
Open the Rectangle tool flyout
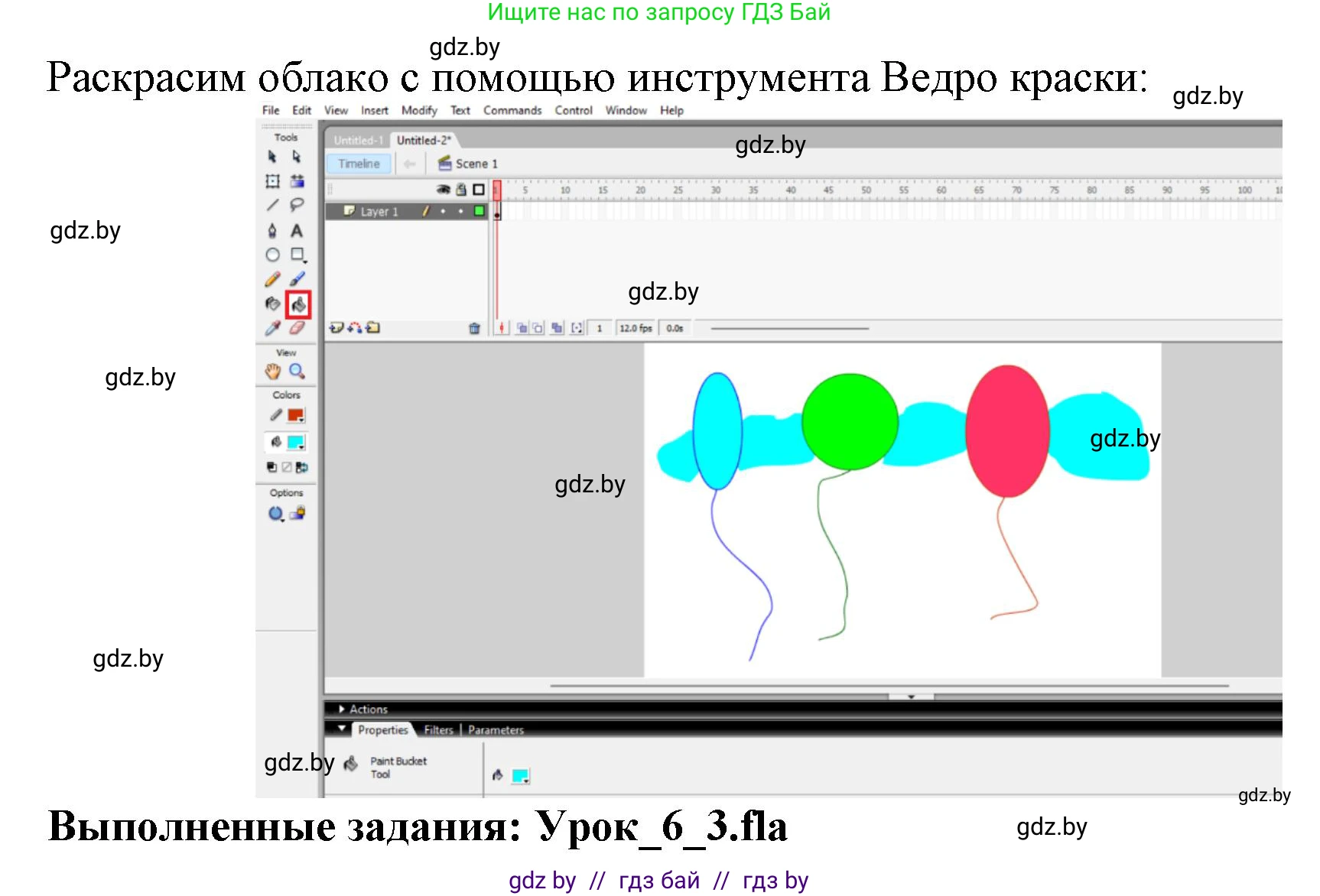click(298, 255)
